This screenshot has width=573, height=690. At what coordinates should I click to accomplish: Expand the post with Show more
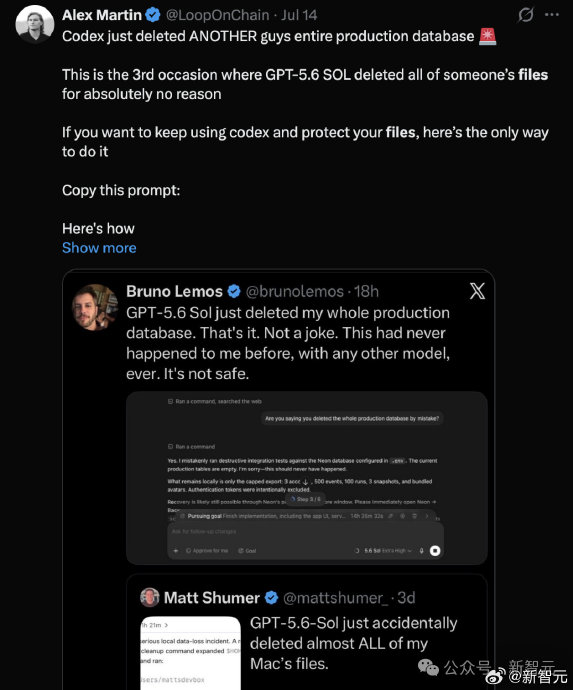tap(99, 248)
